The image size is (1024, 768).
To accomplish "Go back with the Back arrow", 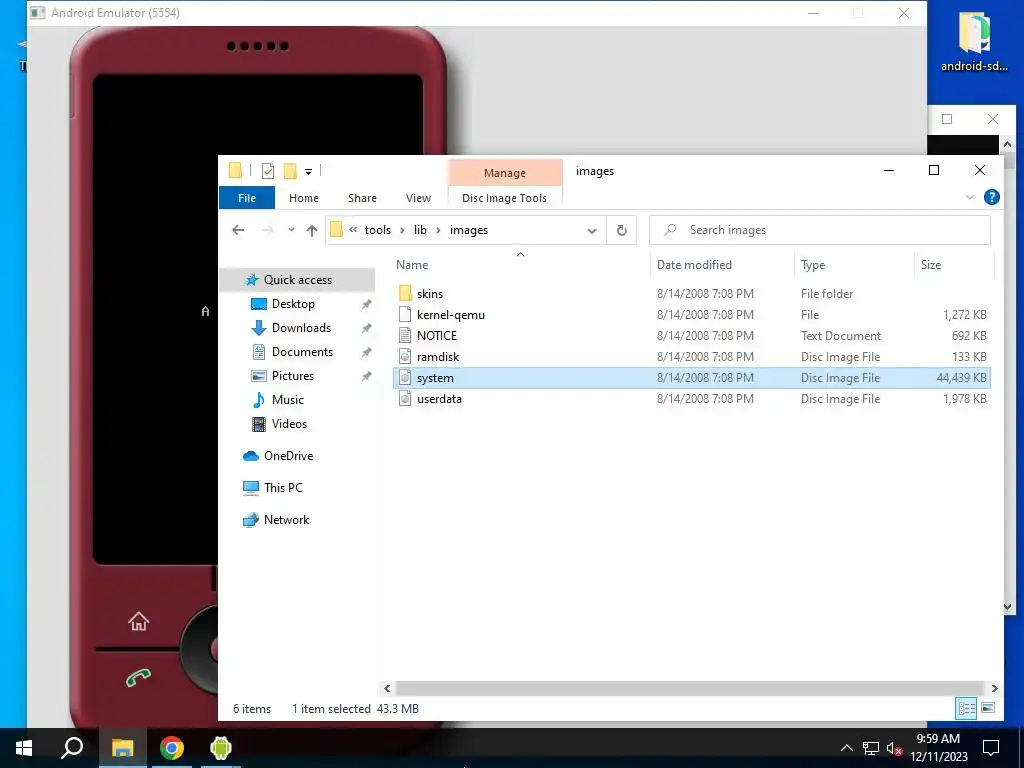I will click(238, 230).
